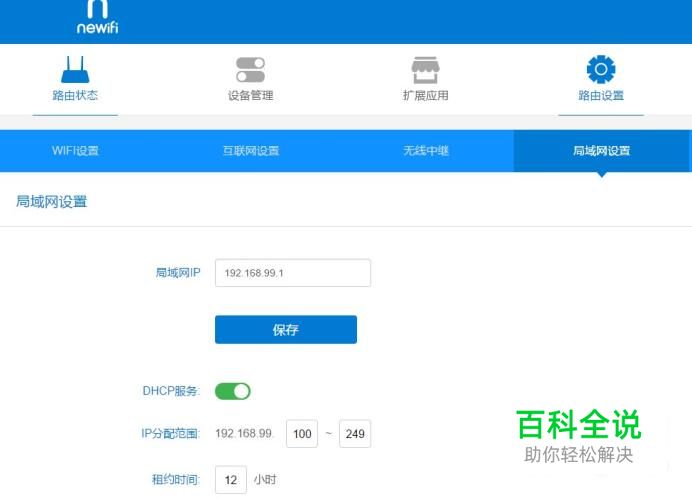The width and height of the screenshot is (692, 499).
Task: Click the 路由状态 label text
Action: (x=75, y=95)
